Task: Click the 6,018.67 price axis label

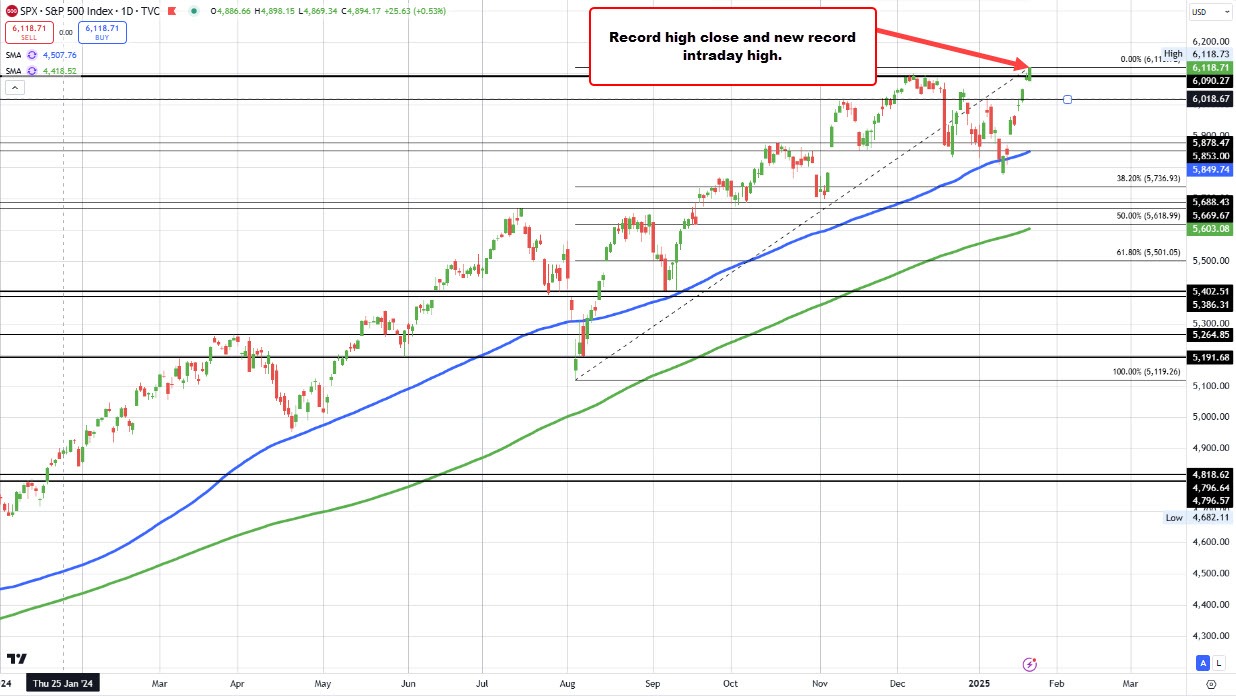Action: pos(1210,99)
